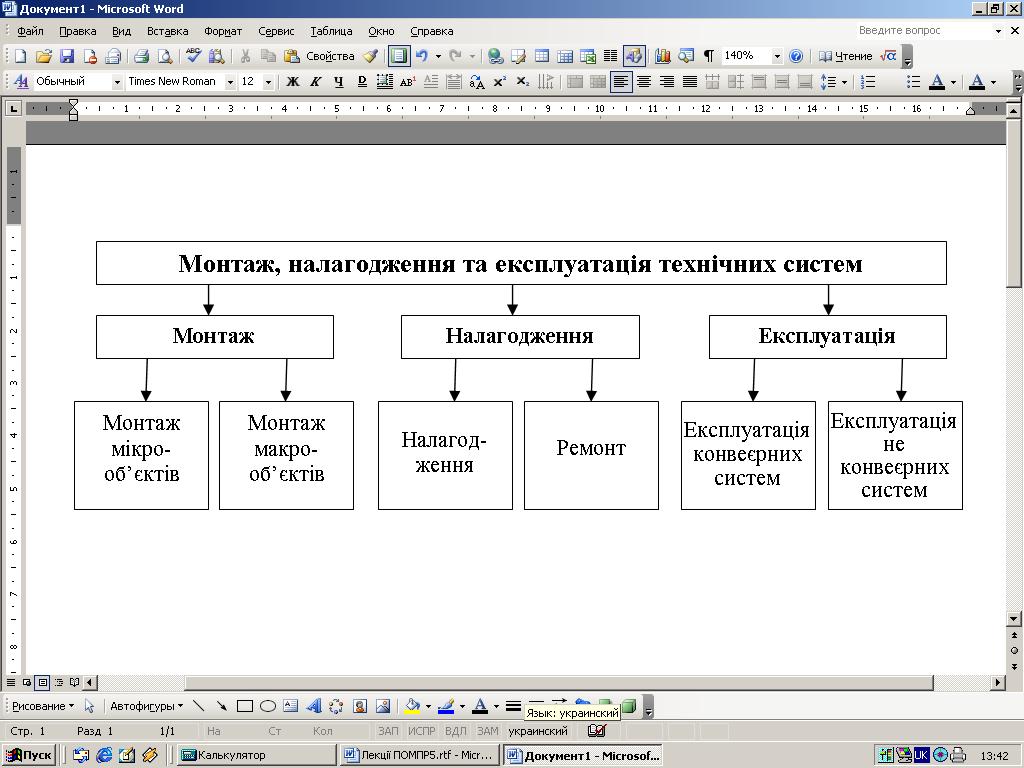The height and width of the screenshot is (768, 1024).
Task: Select the Arrow drawing tool
Action: tap(222, 706)
